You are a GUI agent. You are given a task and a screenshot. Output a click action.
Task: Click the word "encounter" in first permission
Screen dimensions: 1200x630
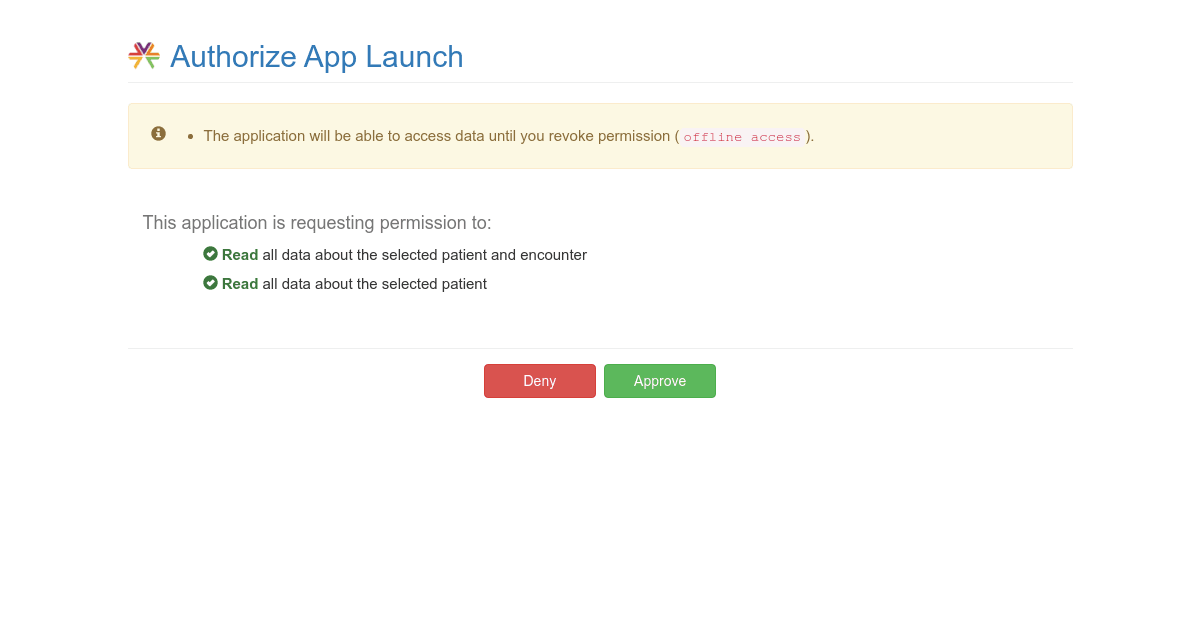pos(554,255)
